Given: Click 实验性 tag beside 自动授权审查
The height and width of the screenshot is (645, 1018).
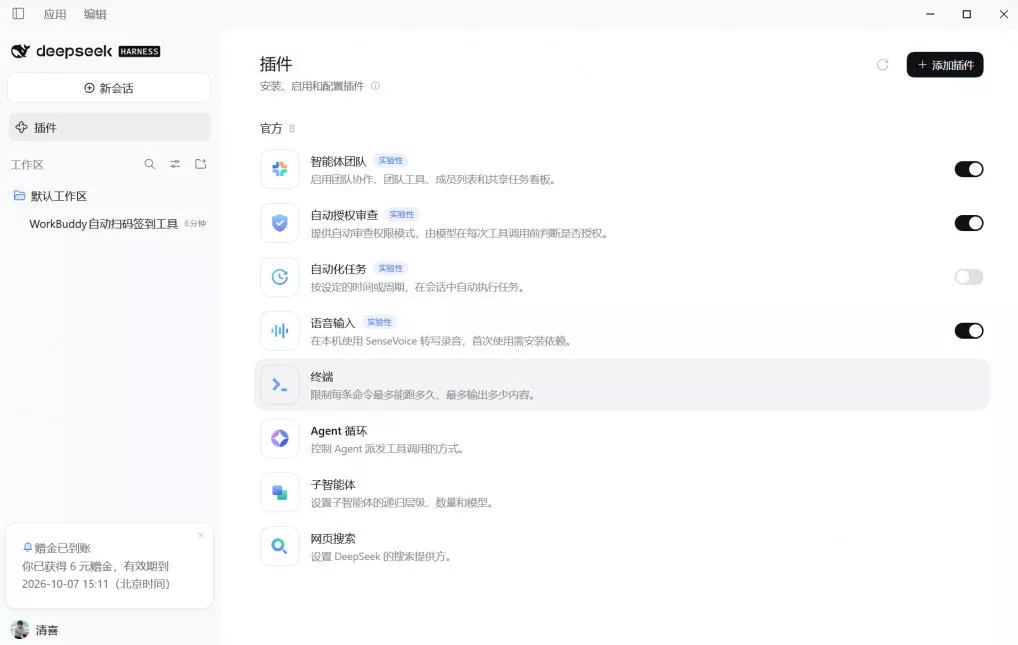Looking at the screenshot, I should [401, 214].
